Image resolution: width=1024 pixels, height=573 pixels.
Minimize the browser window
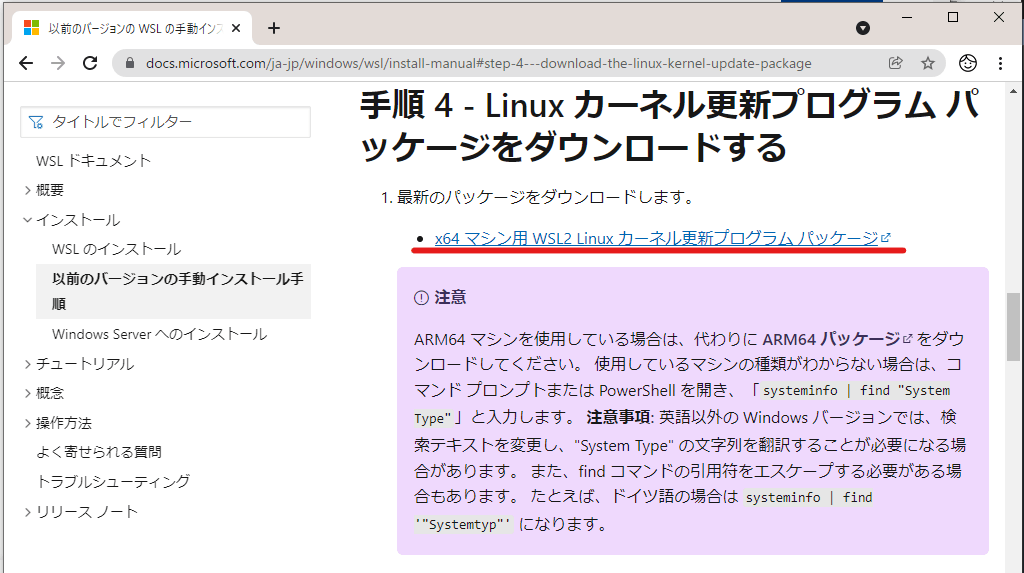pyautogui.click(x=906, y=18)
